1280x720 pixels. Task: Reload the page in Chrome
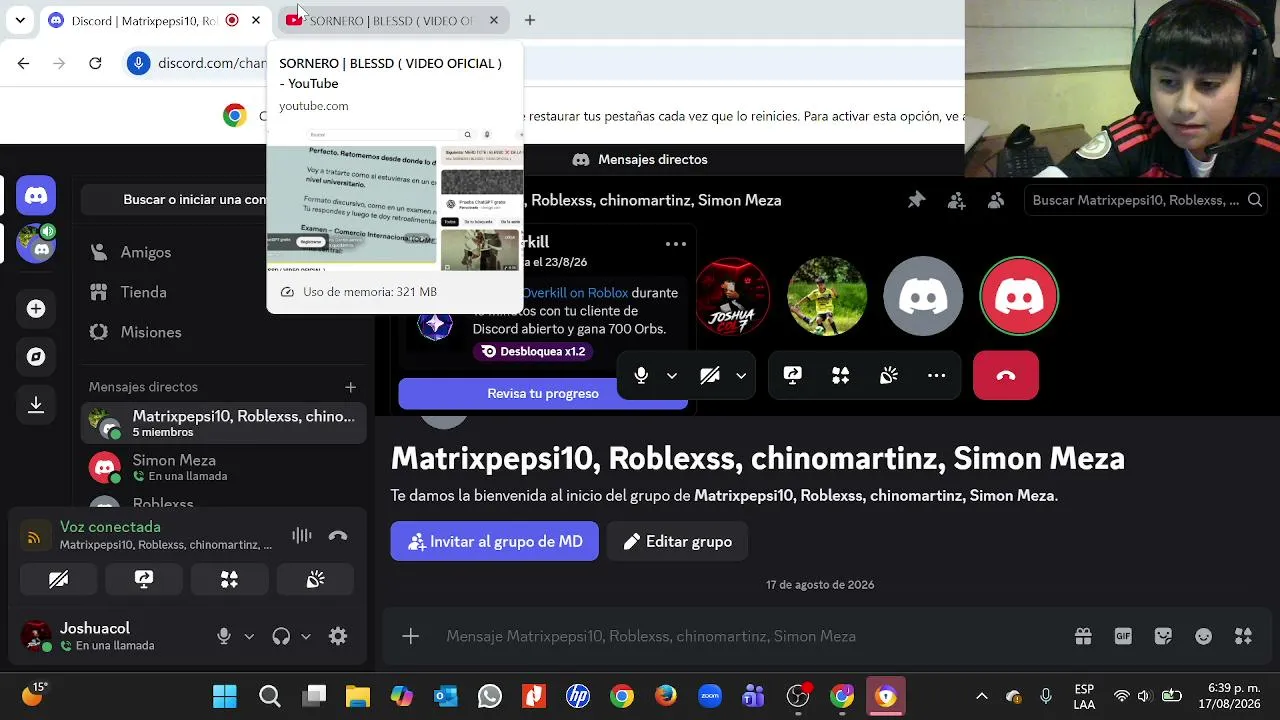pos(95,63)
